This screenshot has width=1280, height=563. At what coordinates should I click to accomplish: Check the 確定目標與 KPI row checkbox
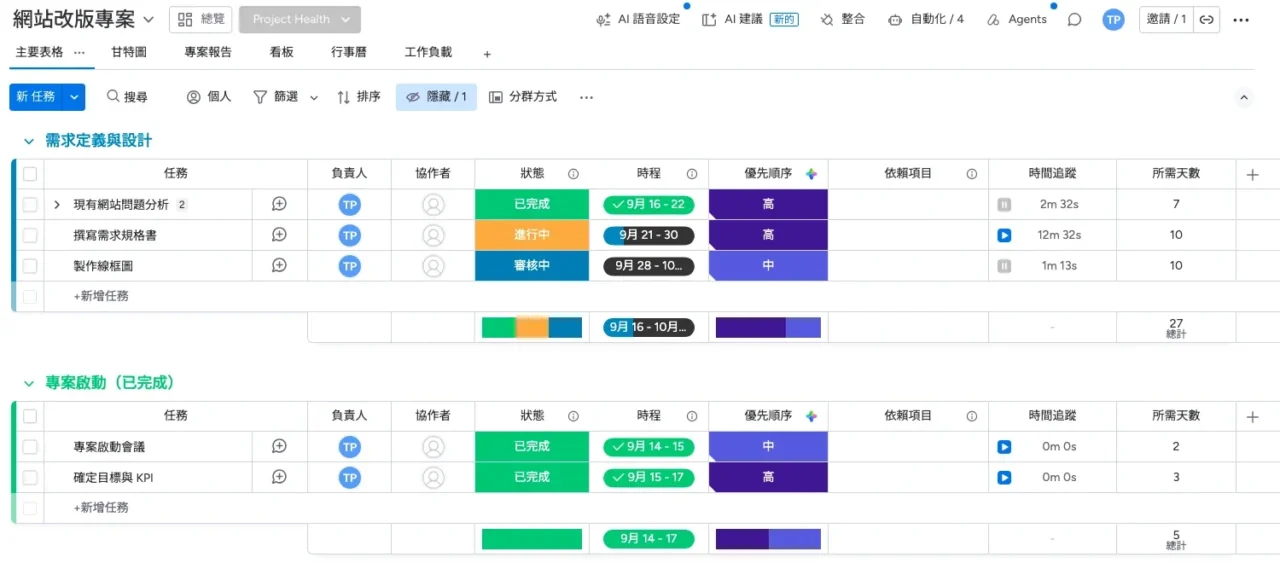click(x=30, y=478)
